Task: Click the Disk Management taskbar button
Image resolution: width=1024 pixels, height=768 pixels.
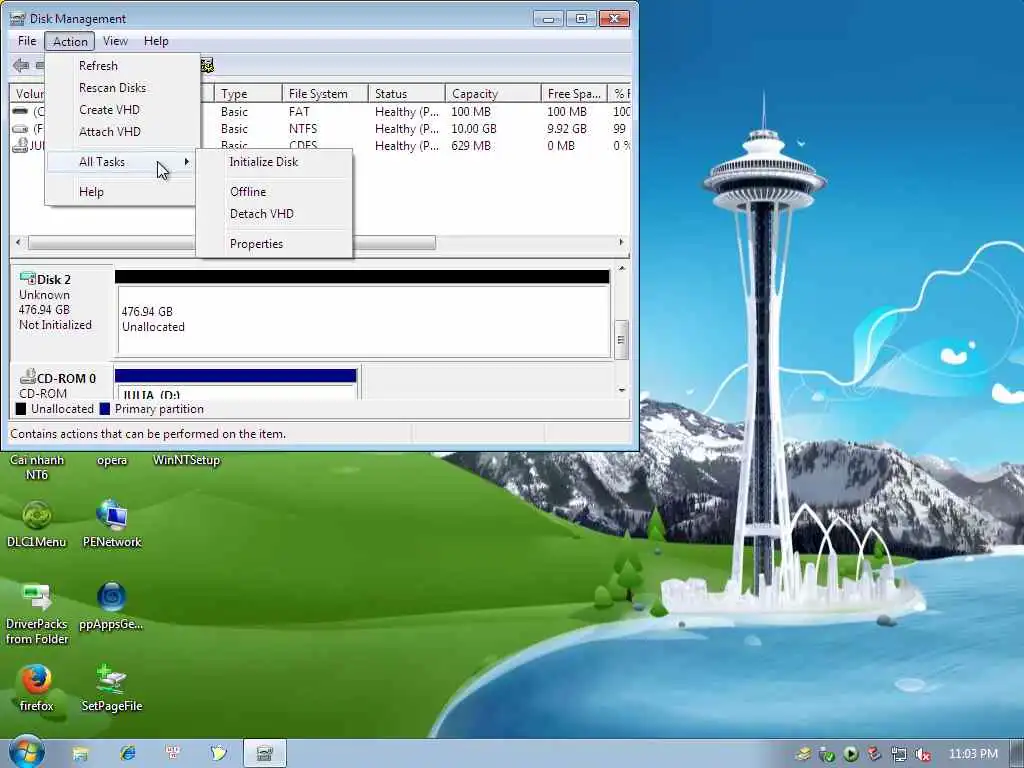Action: click(x=265, y=754)
